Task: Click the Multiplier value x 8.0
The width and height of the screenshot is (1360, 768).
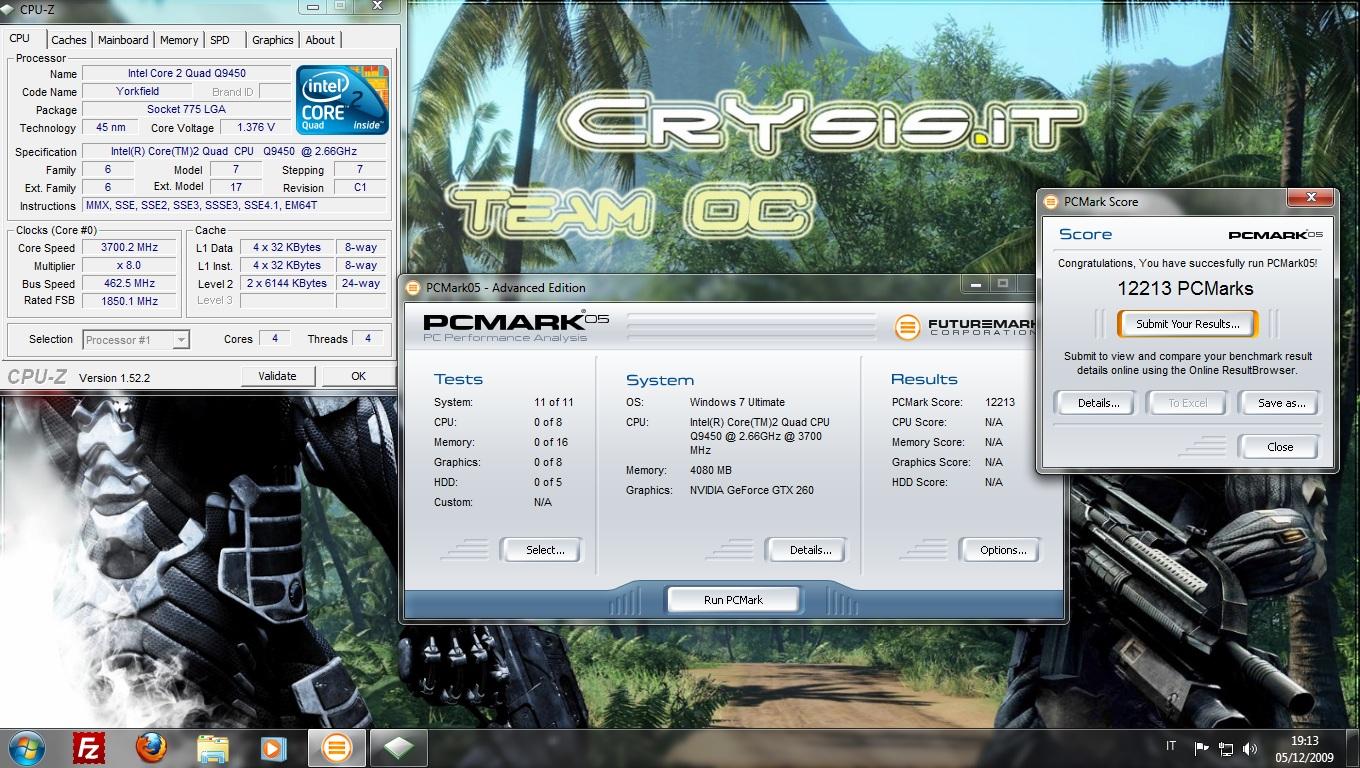Action: tap(130, 266)
